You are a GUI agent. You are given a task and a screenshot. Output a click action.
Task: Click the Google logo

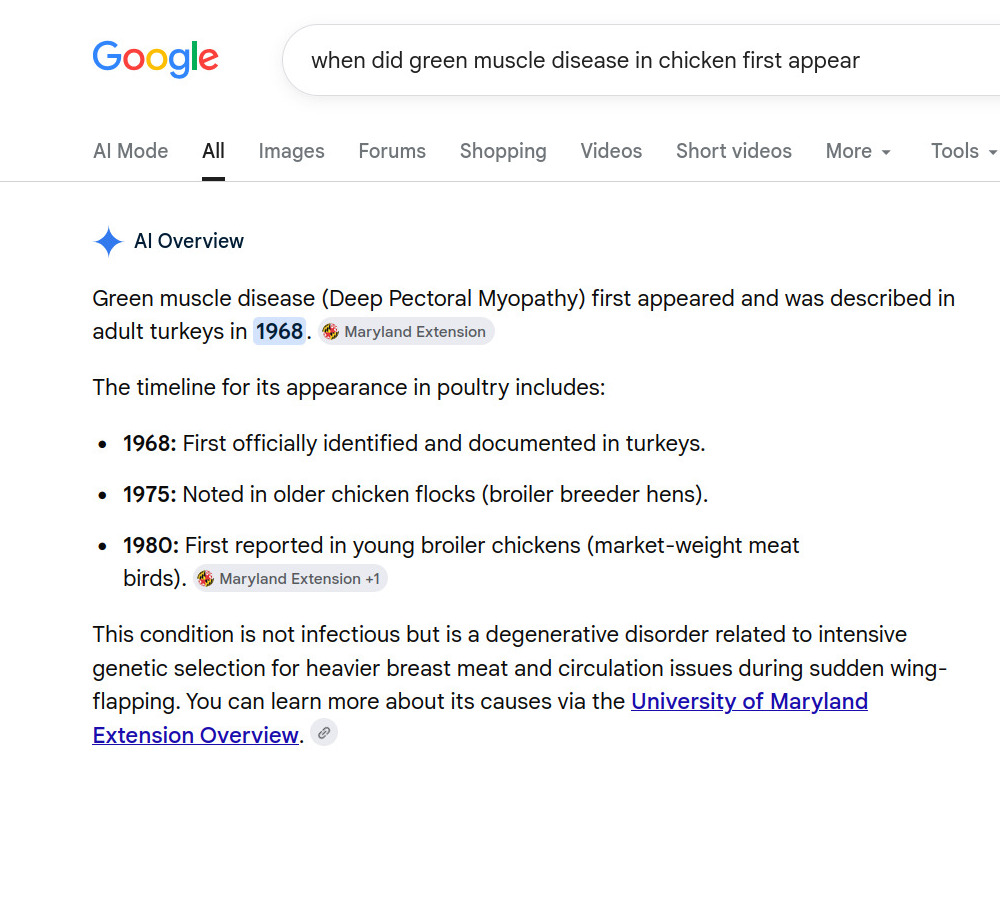point(156,59)
